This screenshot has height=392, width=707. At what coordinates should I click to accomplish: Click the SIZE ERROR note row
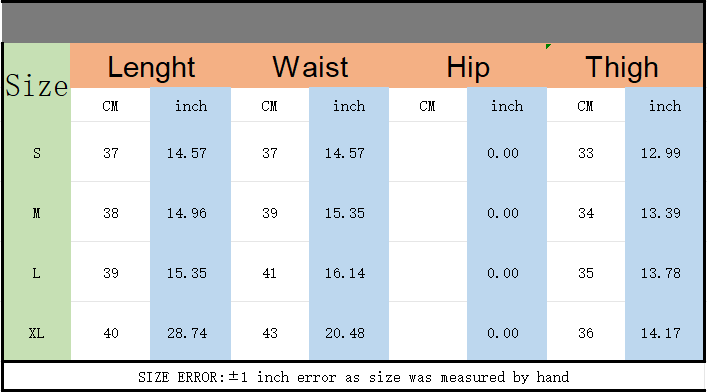[354, 376]
